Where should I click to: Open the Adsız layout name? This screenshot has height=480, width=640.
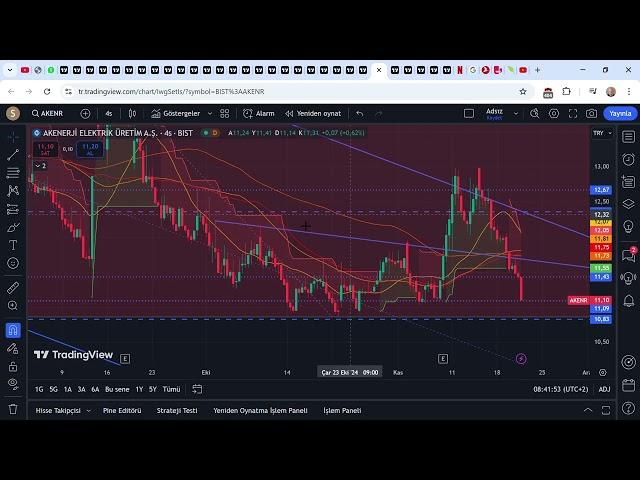click(x=494, y=113)
